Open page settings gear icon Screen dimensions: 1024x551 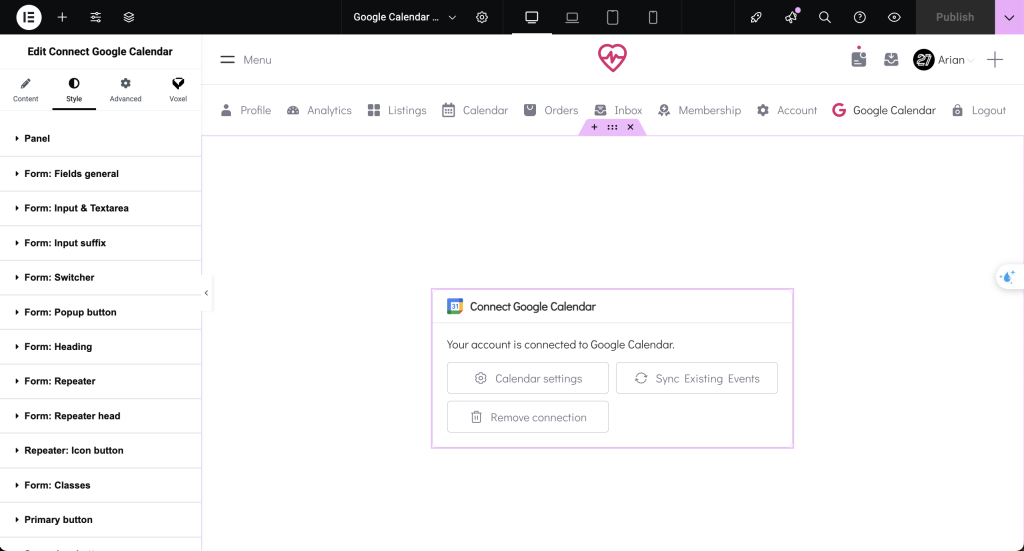click(x=482, y=17)
